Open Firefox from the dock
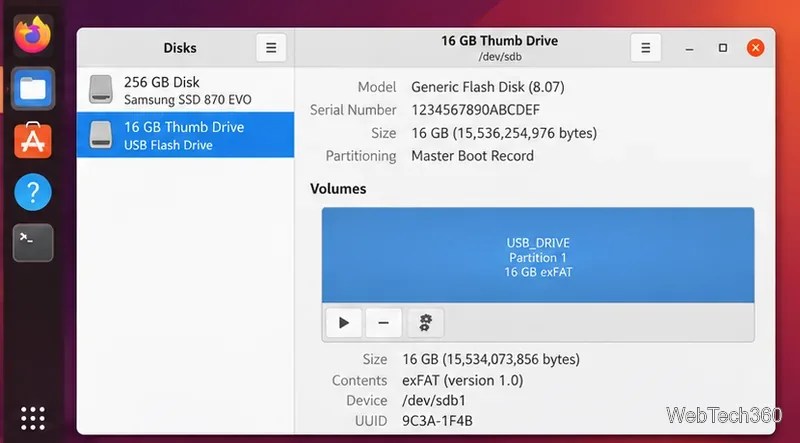Screen dimensions: 800x443 33,35
